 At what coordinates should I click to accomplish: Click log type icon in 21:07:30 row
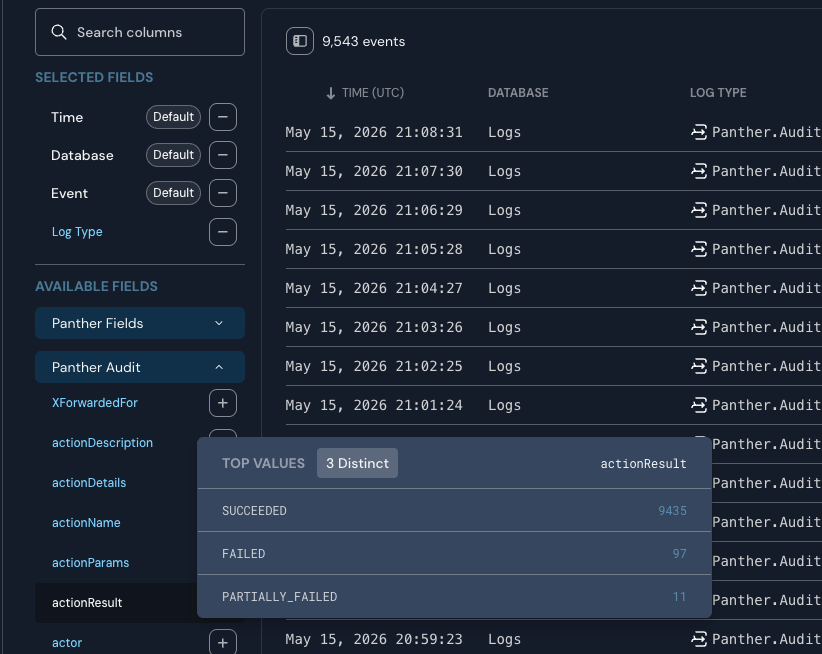coord(699,171)
